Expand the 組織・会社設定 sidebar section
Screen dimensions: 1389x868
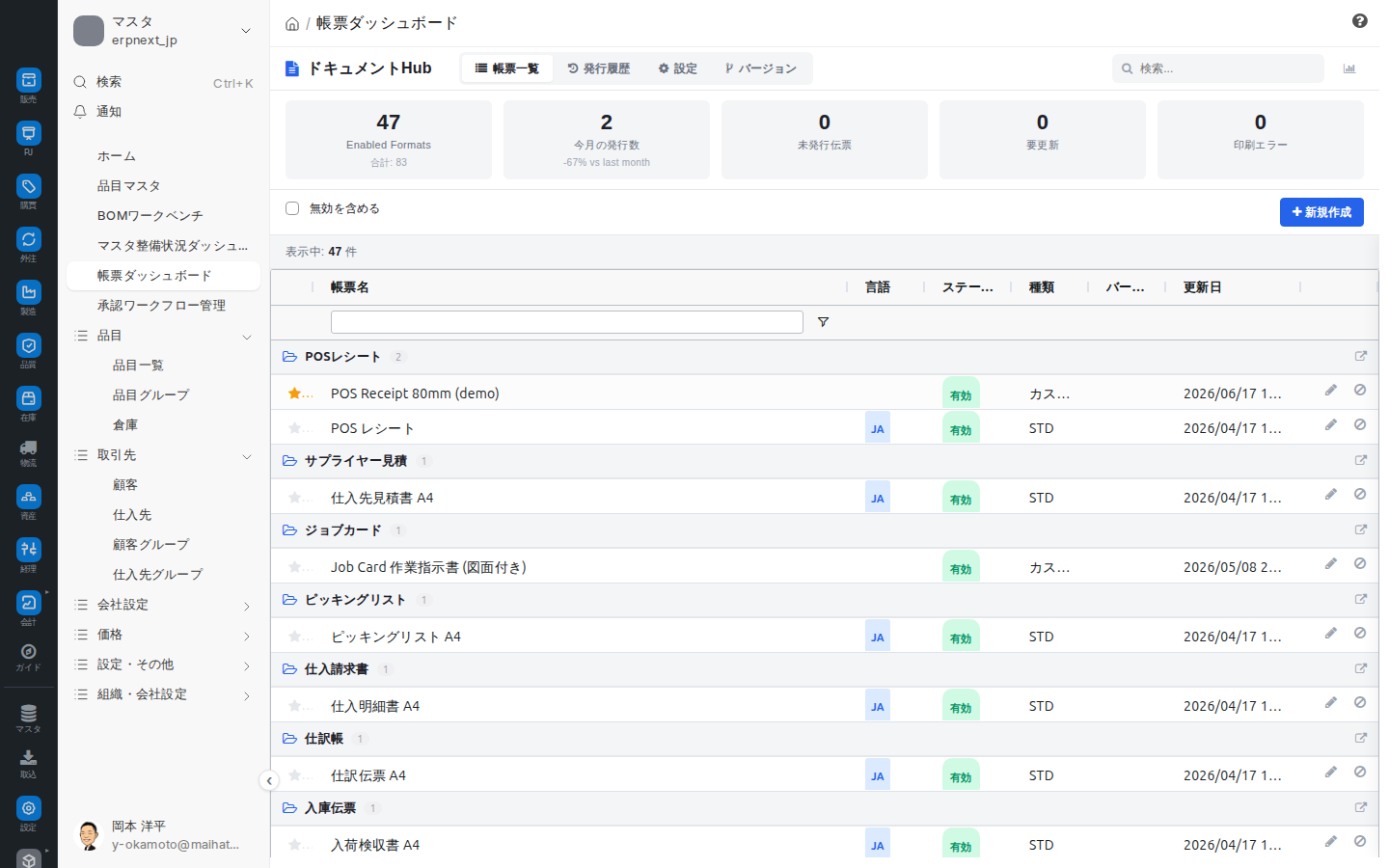click(247, 695)
